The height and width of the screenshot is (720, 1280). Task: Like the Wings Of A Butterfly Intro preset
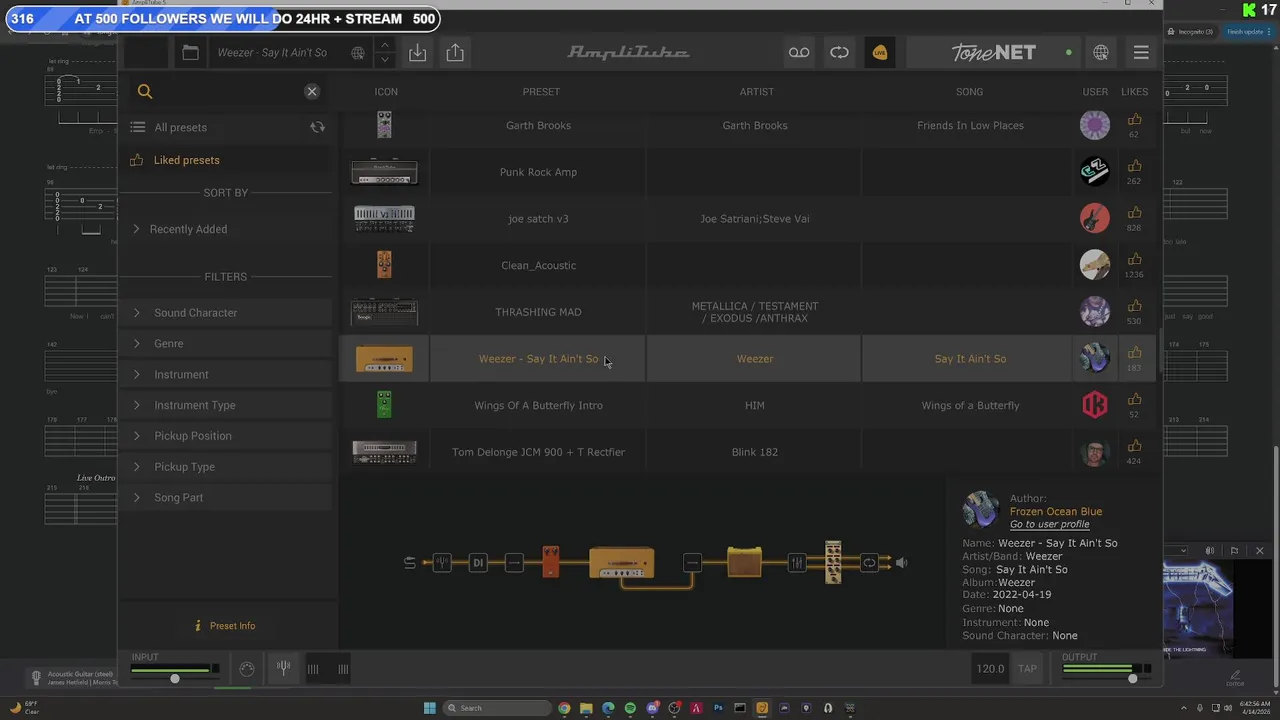coord(1134,400)
